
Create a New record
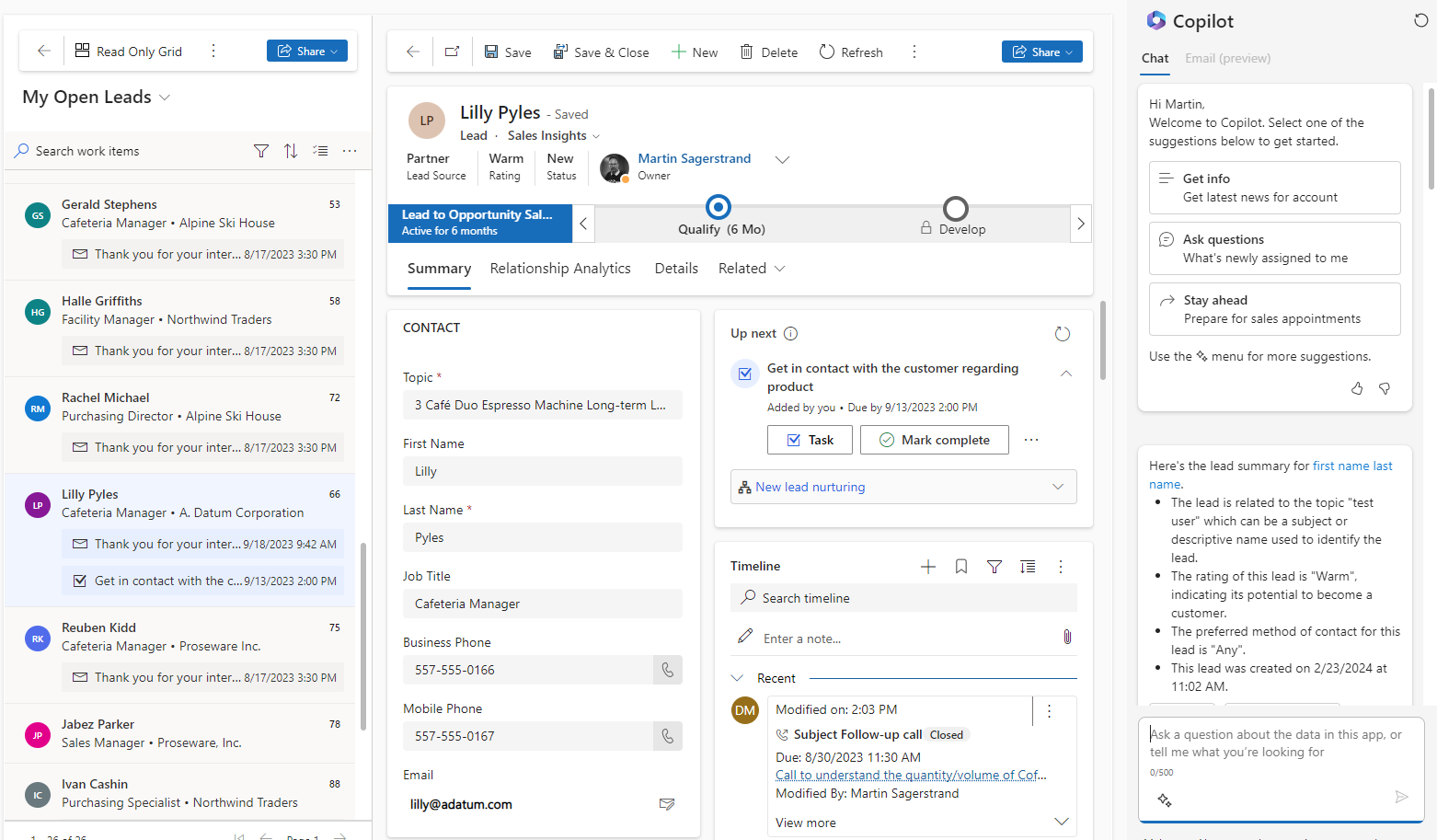[695, 52]
